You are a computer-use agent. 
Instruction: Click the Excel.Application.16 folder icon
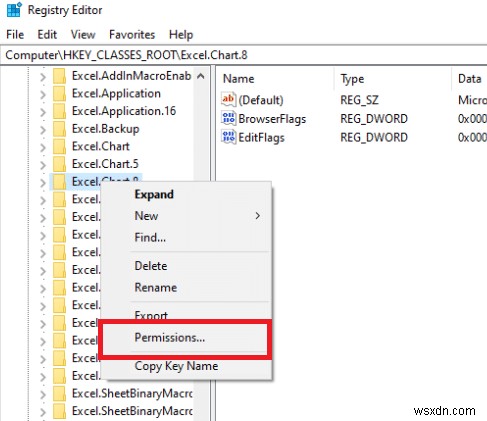click(x=60, y=111)
